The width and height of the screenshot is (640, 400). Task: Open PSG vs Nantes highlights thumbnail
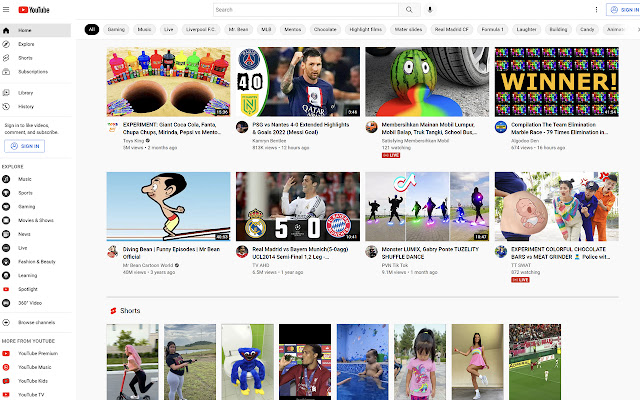tap(298, 82)
